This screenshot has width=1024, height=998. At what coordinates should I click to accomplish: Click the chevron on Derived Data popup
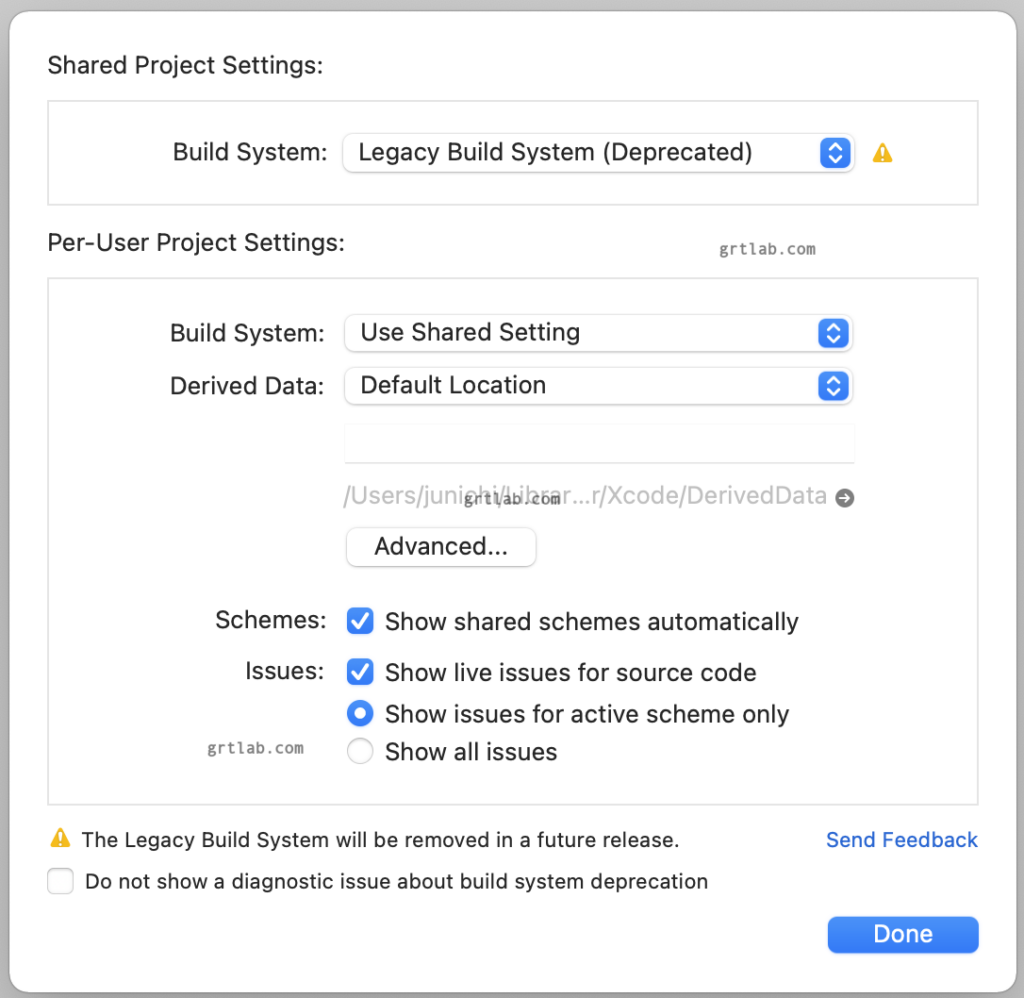(833, 386)
